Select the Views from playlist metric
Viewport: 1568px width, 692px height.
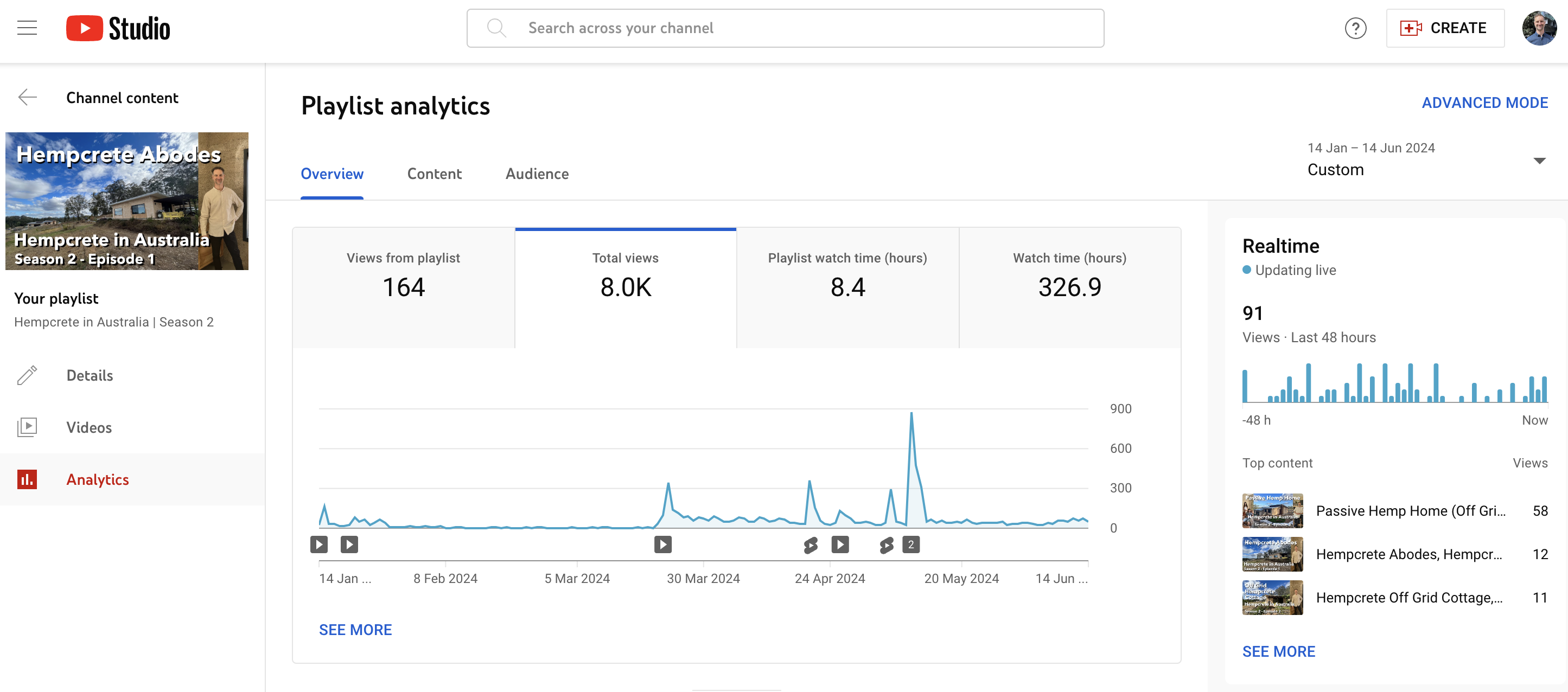point(403,286)
